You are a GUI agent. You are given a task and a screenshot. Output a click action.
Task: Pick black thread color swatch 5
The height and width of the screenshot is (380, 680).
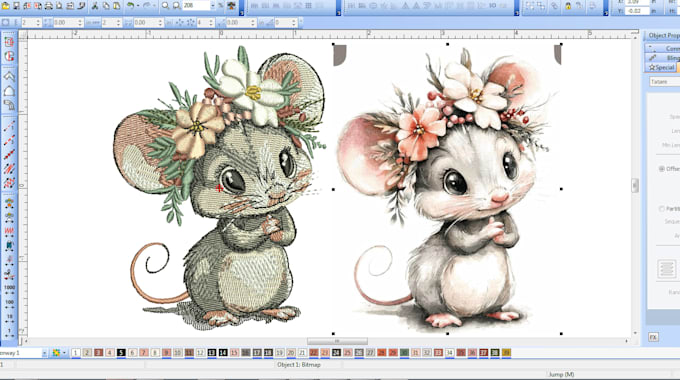point(121,353)
